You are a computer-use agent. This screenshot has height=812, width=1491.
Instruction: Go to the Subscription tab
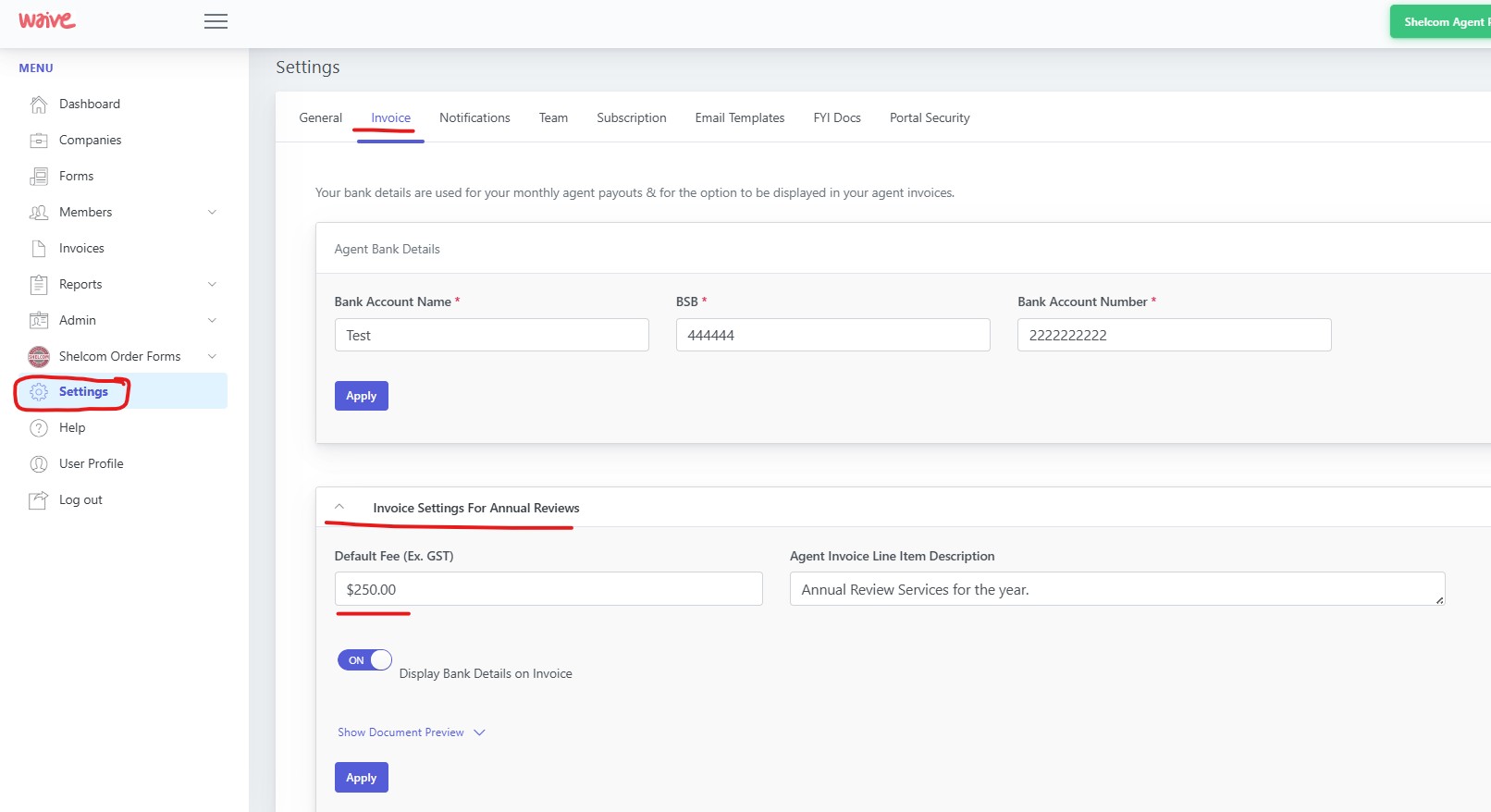(631, 118)
